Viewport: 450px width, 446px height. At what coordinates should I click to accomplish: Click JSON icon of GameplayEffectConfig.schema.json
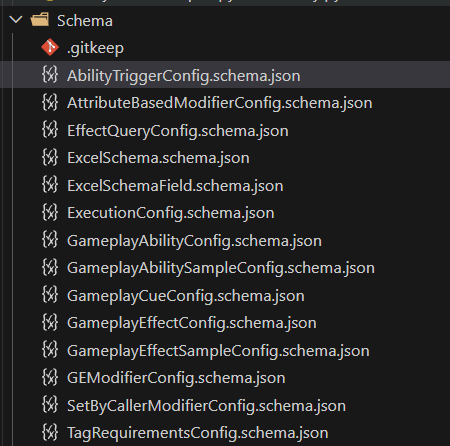50,322
